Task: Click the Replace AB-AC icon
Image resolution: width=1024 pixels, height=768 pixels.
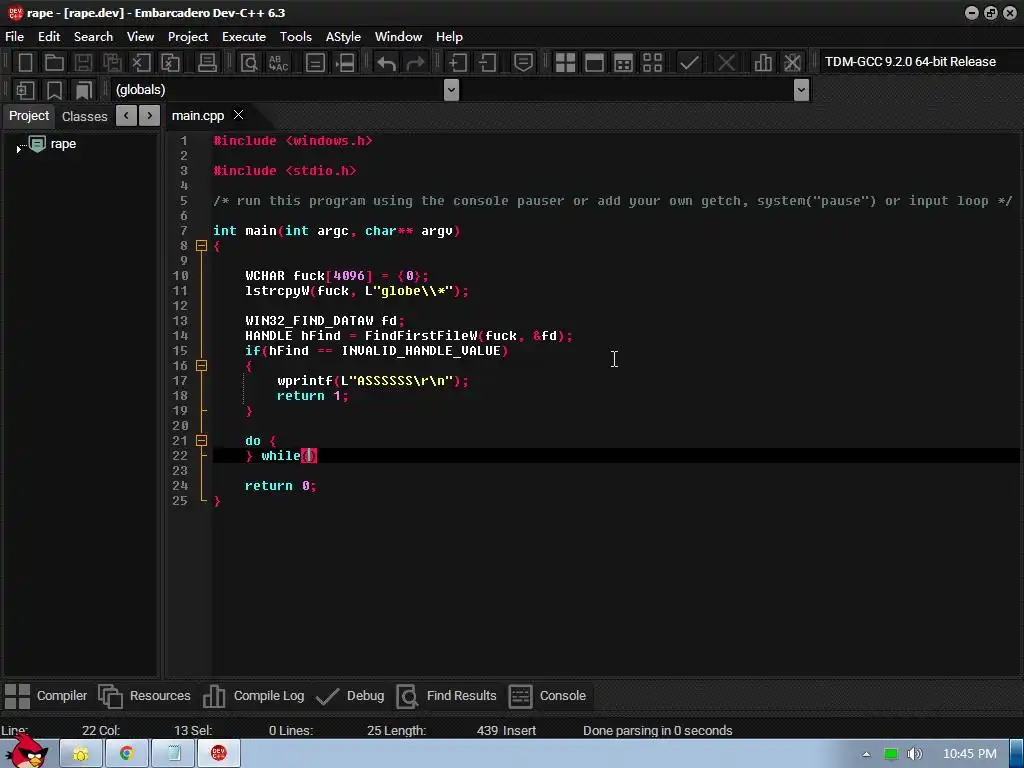Action: (278, 62)
